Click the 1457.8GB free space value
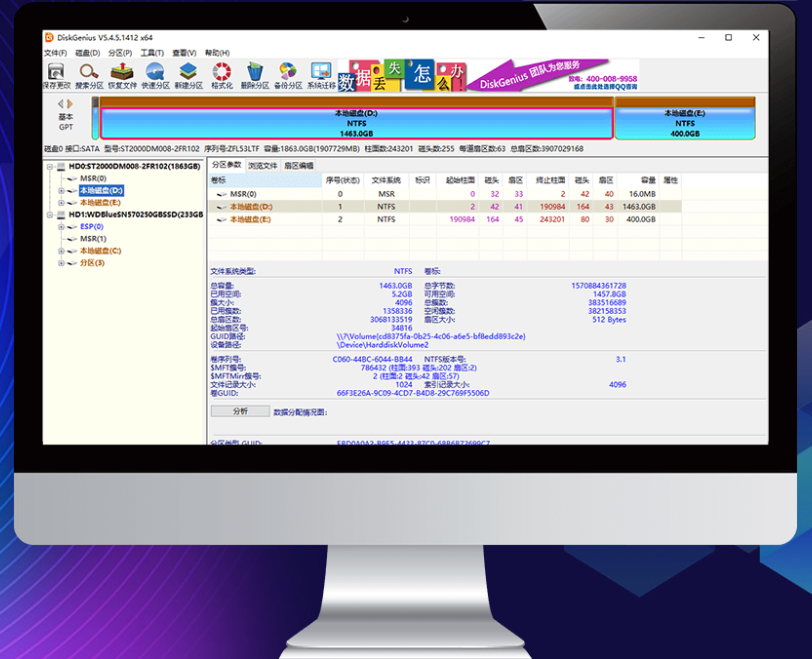Screen dimensions: 812x659 point(610,294)
